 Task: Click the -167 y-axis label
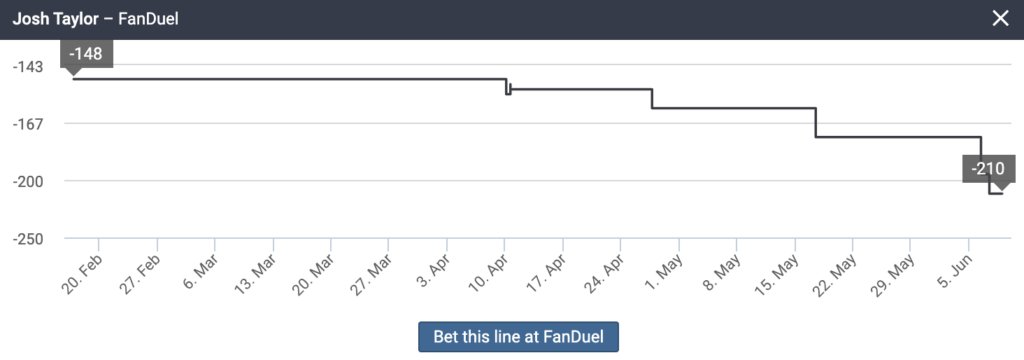[x=28, y=124]
